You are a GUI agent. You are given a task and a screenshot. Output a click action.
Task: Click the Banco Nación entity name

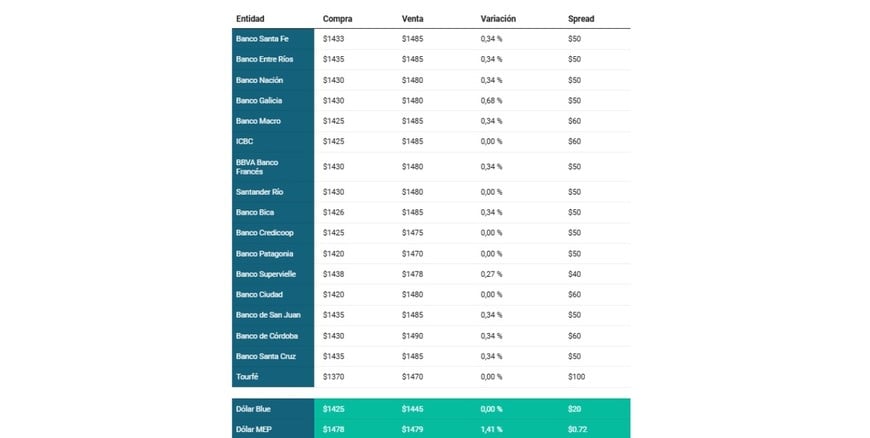(259, 80)
